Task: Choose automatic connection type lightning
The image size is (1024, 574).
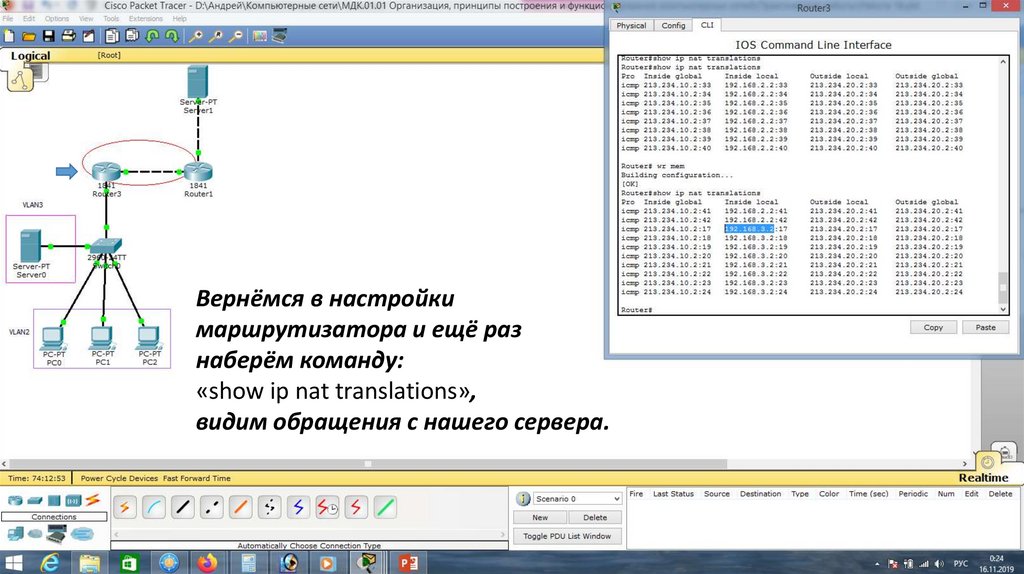Action: [124, 507]
